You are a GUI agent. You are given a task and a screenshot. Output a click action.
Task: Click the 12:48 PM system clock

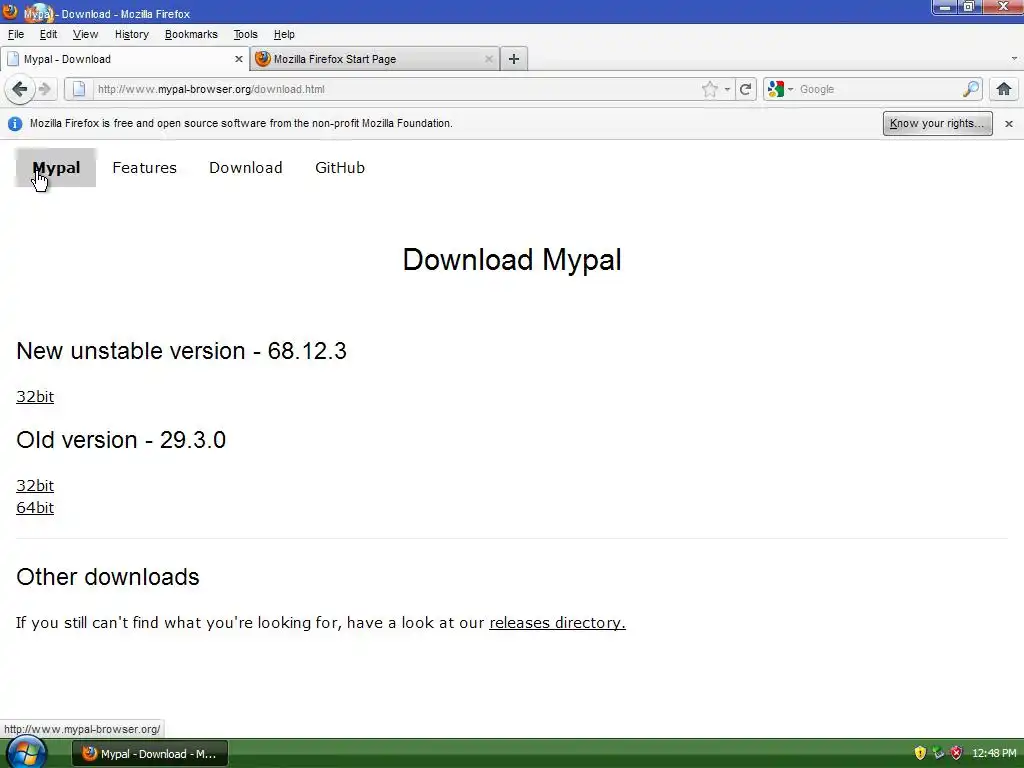pos(994,754)
